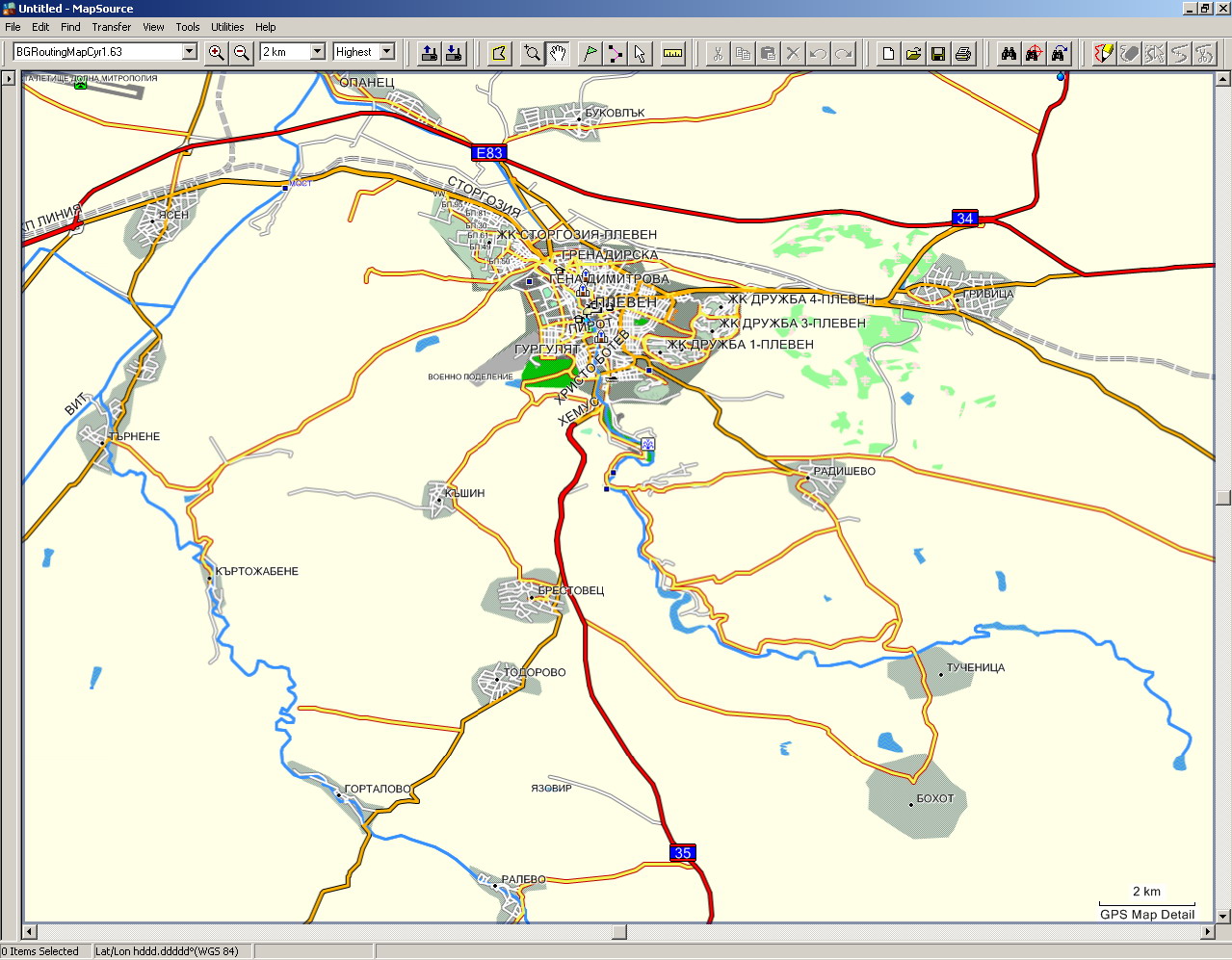Image resolution: width=1232 pixels, height=960 pixels.
Task: Toggle the Zoom selection tool
Action: [x=532, y=53]
